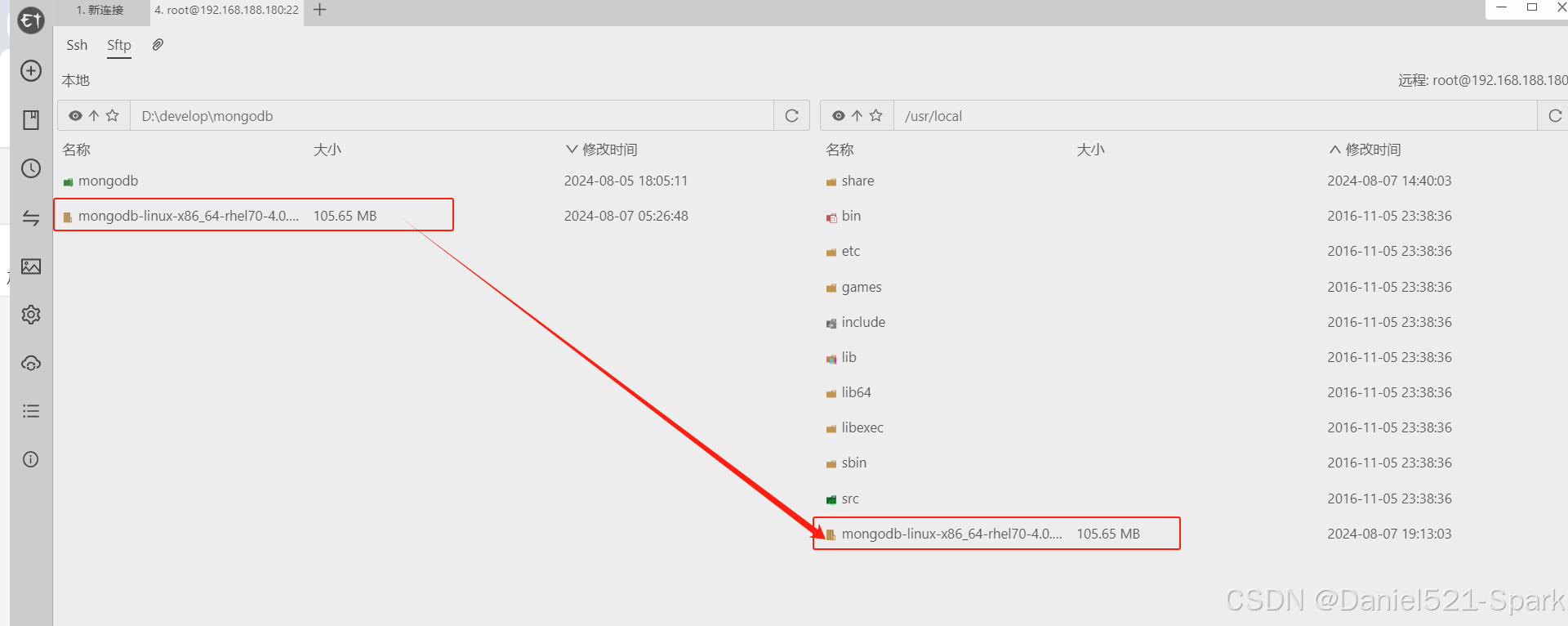Screen dimensions: 1568x626
Task: Sort remote files by 名称 column
Action: pyautogui.click(x=840, y=150)
